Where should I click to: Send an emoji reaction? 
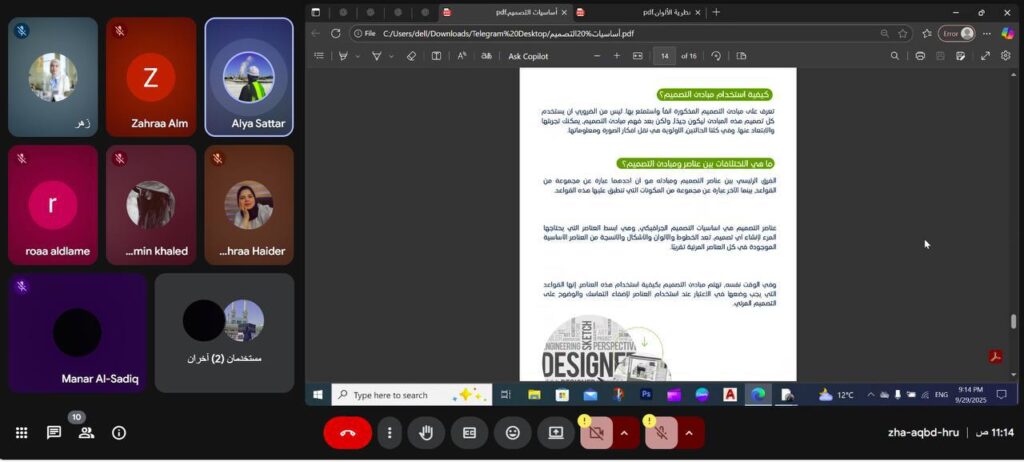pyautogui.click(x=513, y=433)
